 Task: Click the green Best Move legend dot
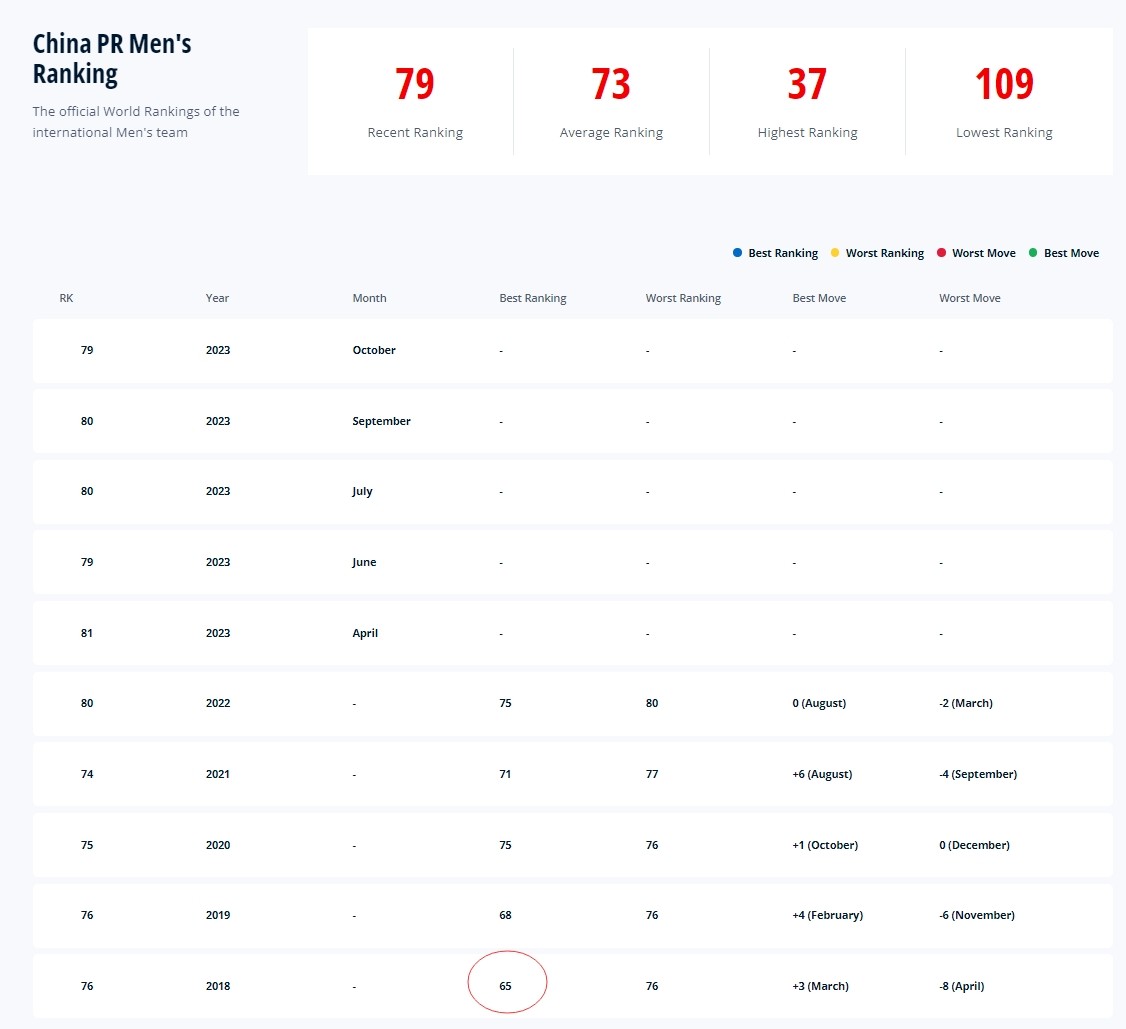pos(1033,253)
